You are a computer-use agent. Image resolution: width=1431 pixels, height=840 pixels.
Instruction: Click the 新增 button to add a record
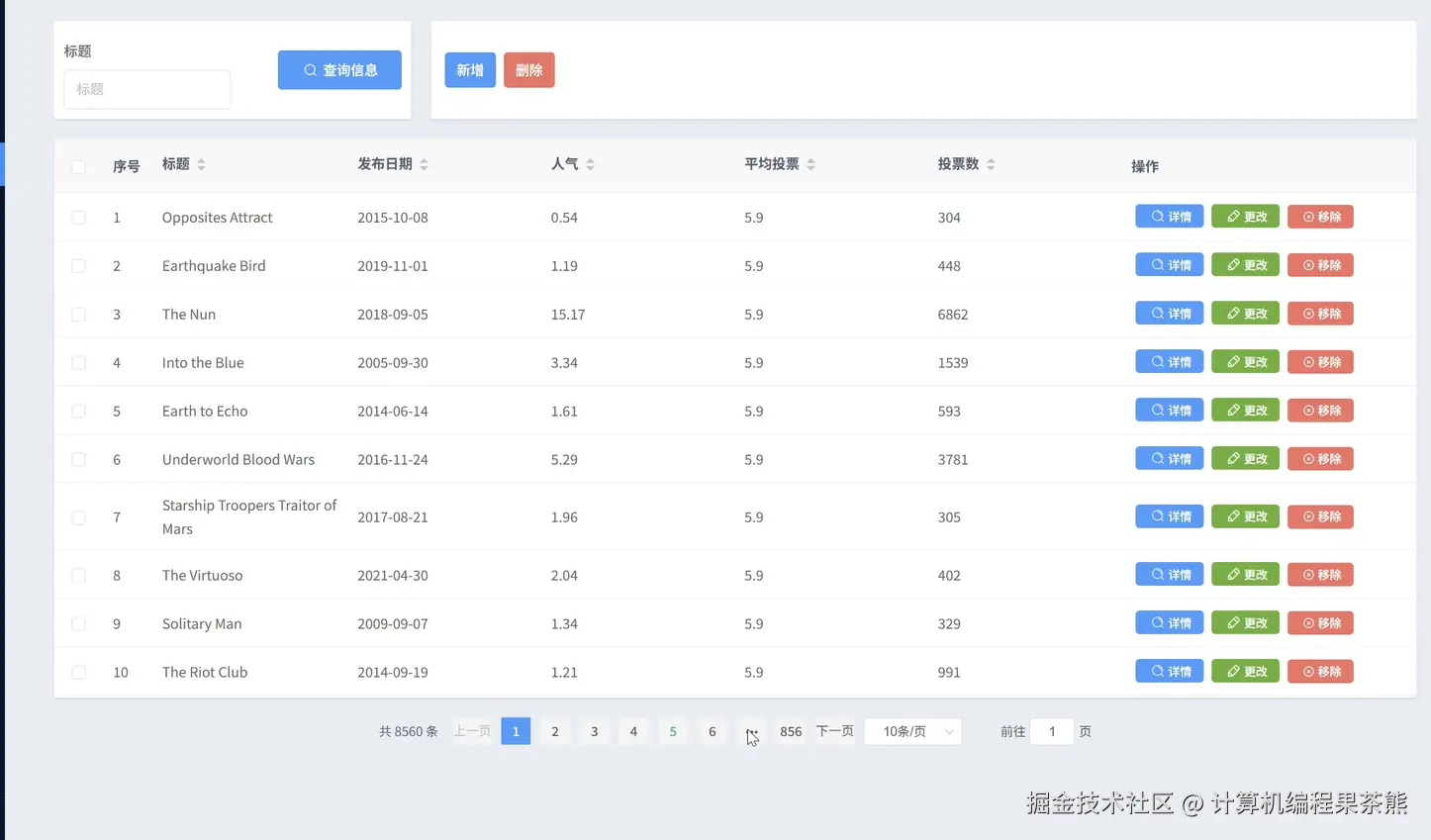tap(469, 70)
